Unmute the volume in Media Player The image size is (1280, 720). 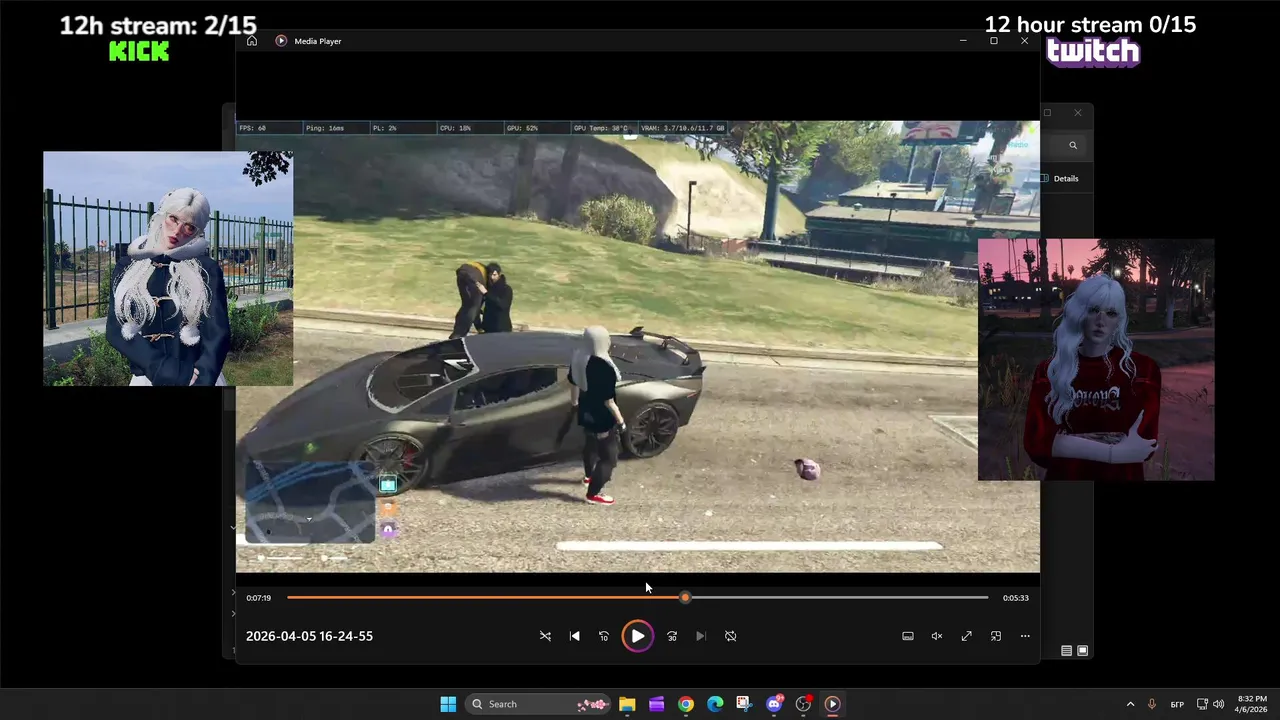pyautogui.click(x=937, y=636)
